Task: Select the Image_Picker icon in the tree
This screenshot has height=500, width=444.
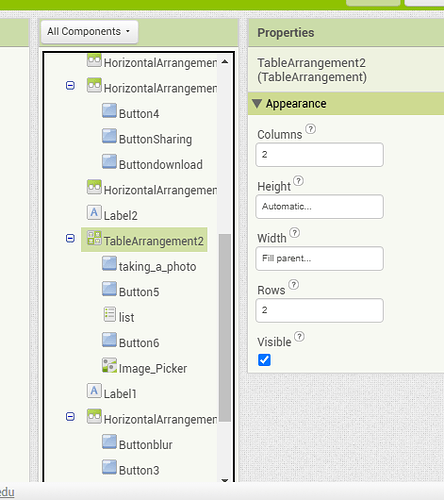Action: coord(109,365)
